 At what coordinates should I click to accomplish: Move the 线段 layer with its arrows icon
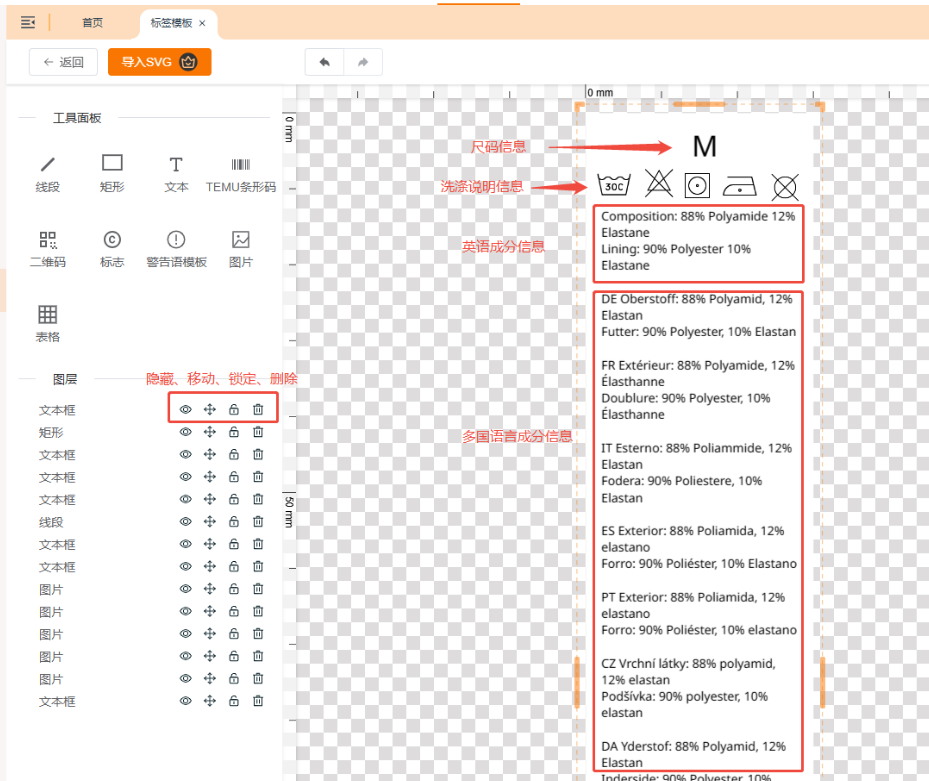[210, 521]
